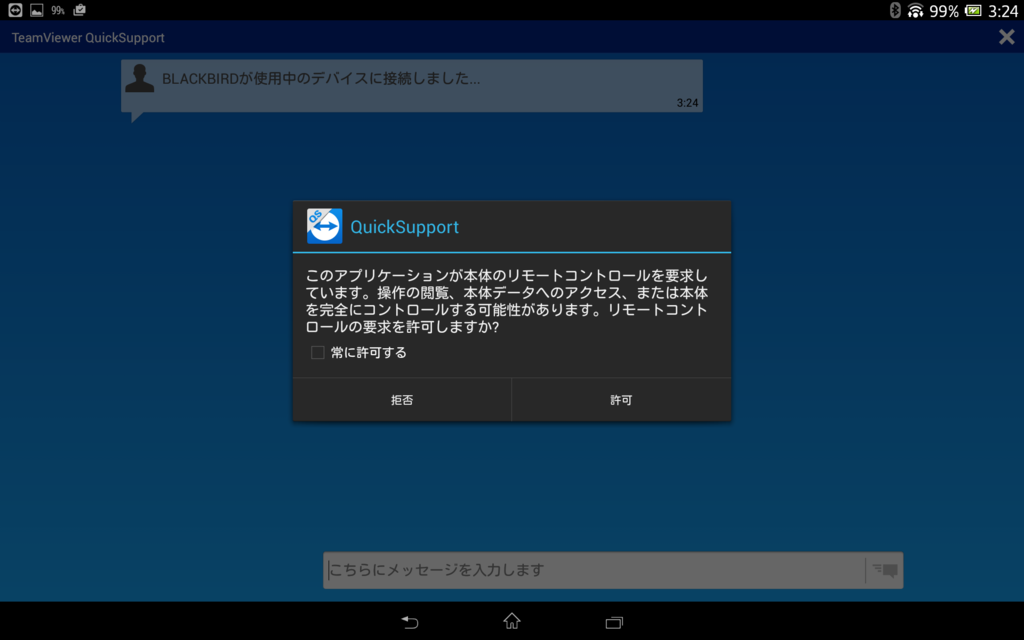This screenshot has height=640, width=1024.
Task: Close TeamViewer QuickSupport with the X
Action: pos(1006,37)
